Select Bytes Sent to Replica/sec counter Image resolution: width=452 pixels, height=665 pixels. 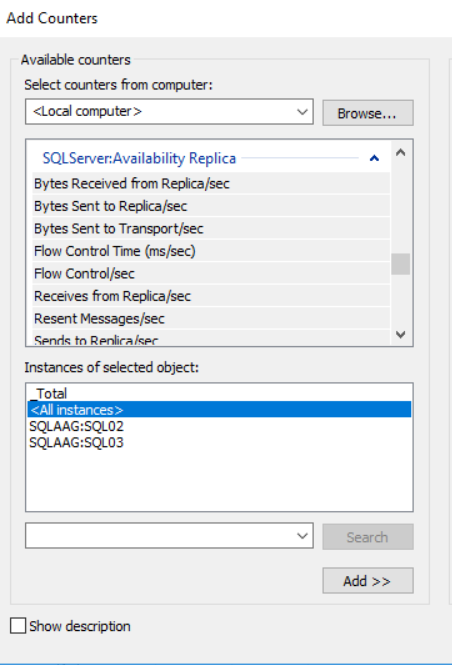[x=211, y=206]
